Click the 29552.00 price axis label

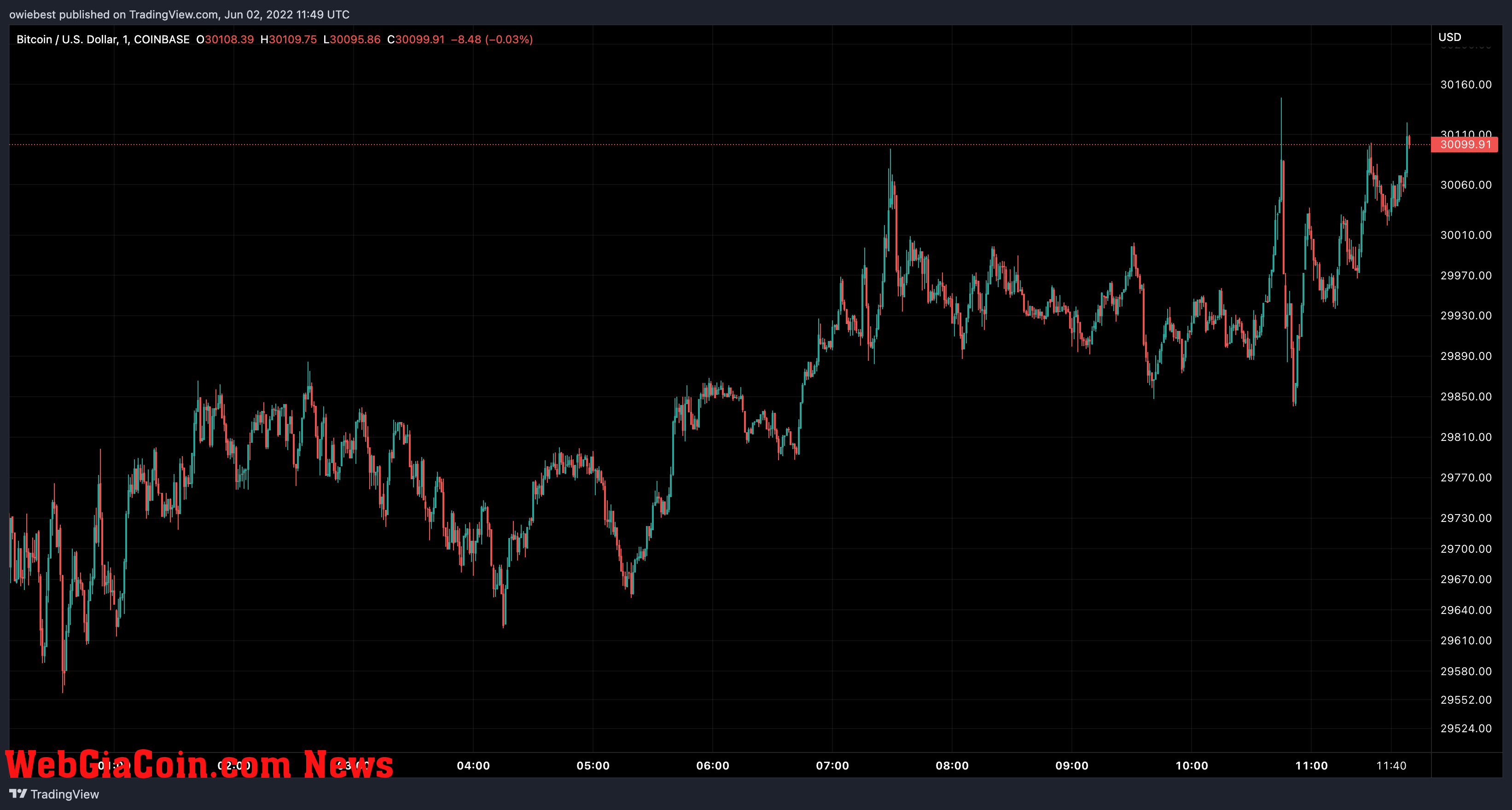coord(1465,700)
